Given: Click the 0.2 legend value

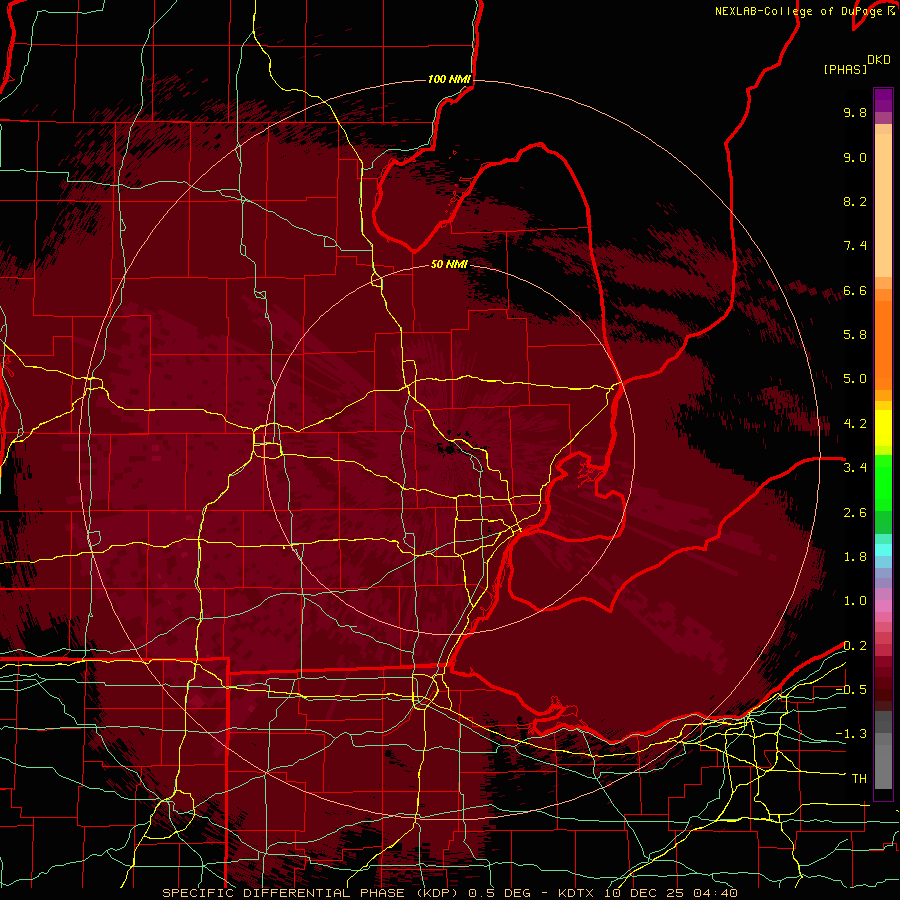Looking at the screenshot, I should (855, 646).
